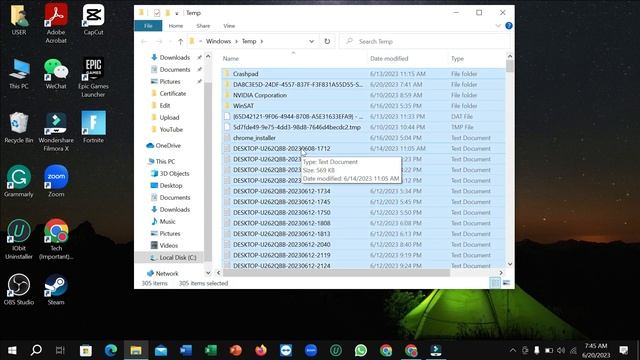Switch to details view layout icon
Screen dimensions: 640x360
[x=495, y=283]
